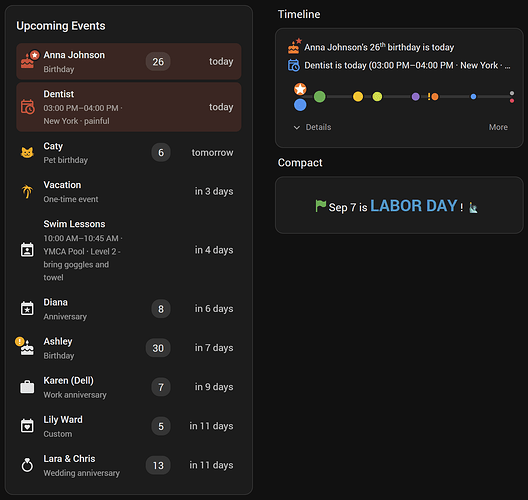The width and height of the screenshot is (528, 500).
Task: Click the cat icon next to Caty
Action: (27, 153)
